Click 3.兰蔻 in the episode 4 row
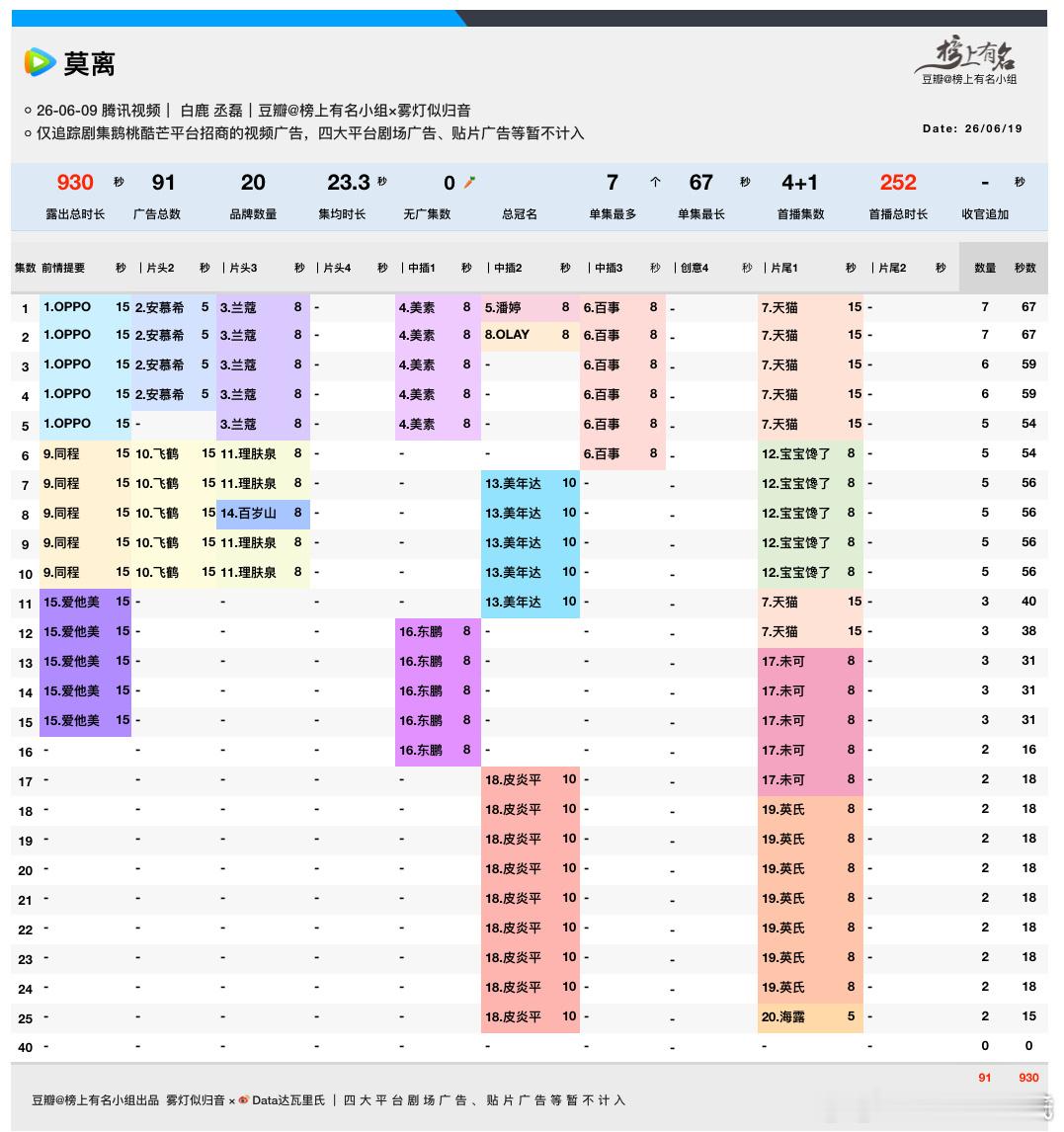 coord(238,394)
